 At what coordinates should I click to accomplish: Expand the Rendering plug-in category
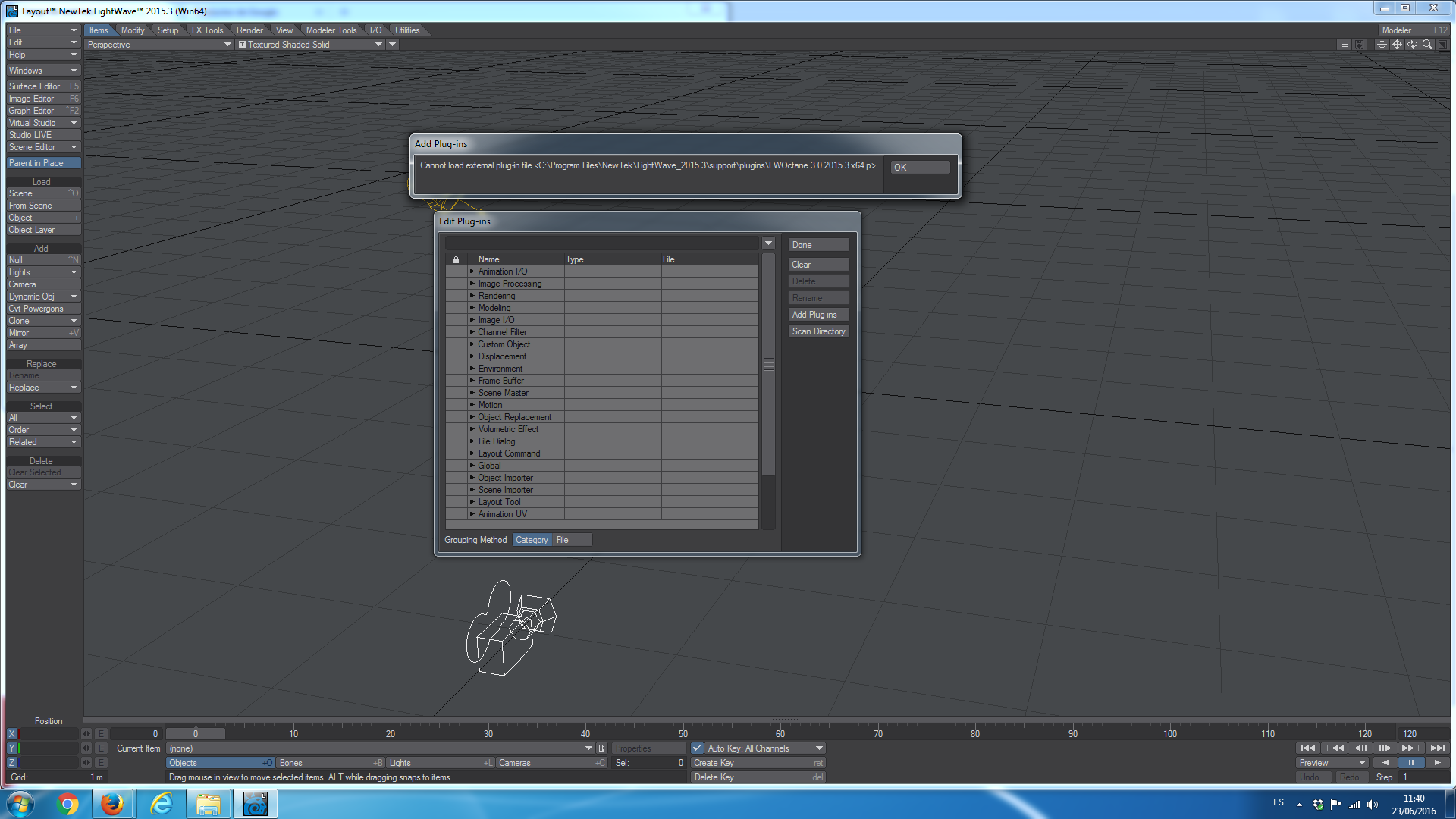tap(472, 296)
